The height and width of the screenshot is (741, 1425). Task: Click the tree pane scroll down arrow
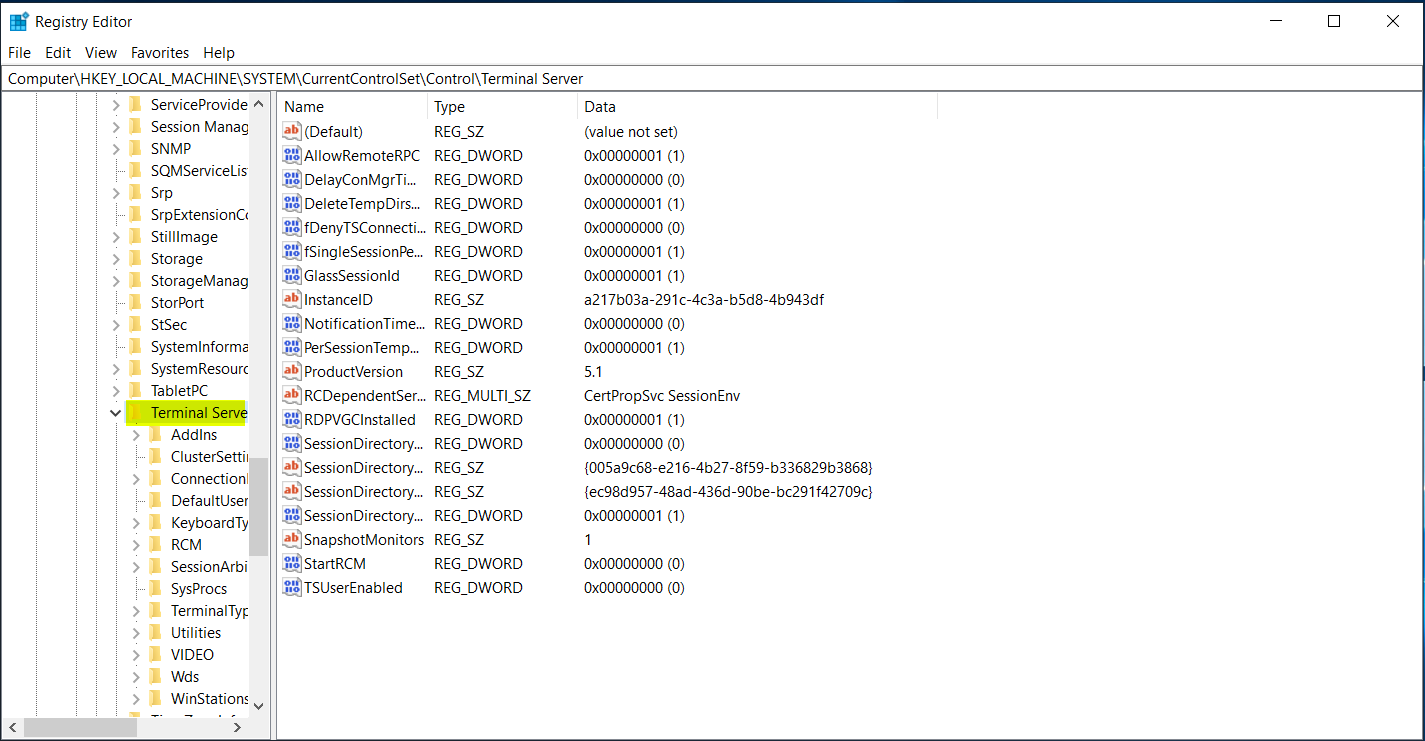point(258,705)
